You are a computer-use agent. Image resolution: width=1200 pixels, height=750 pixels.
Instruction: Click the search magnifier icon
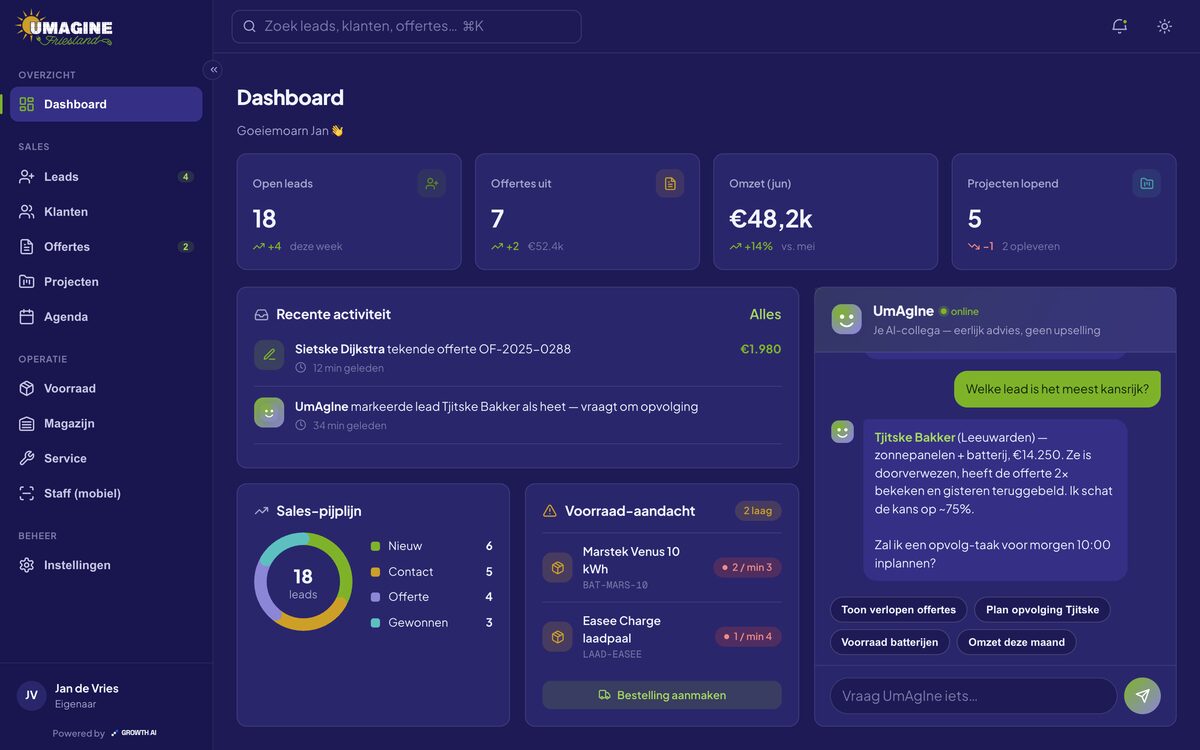[x=250, y=26]
